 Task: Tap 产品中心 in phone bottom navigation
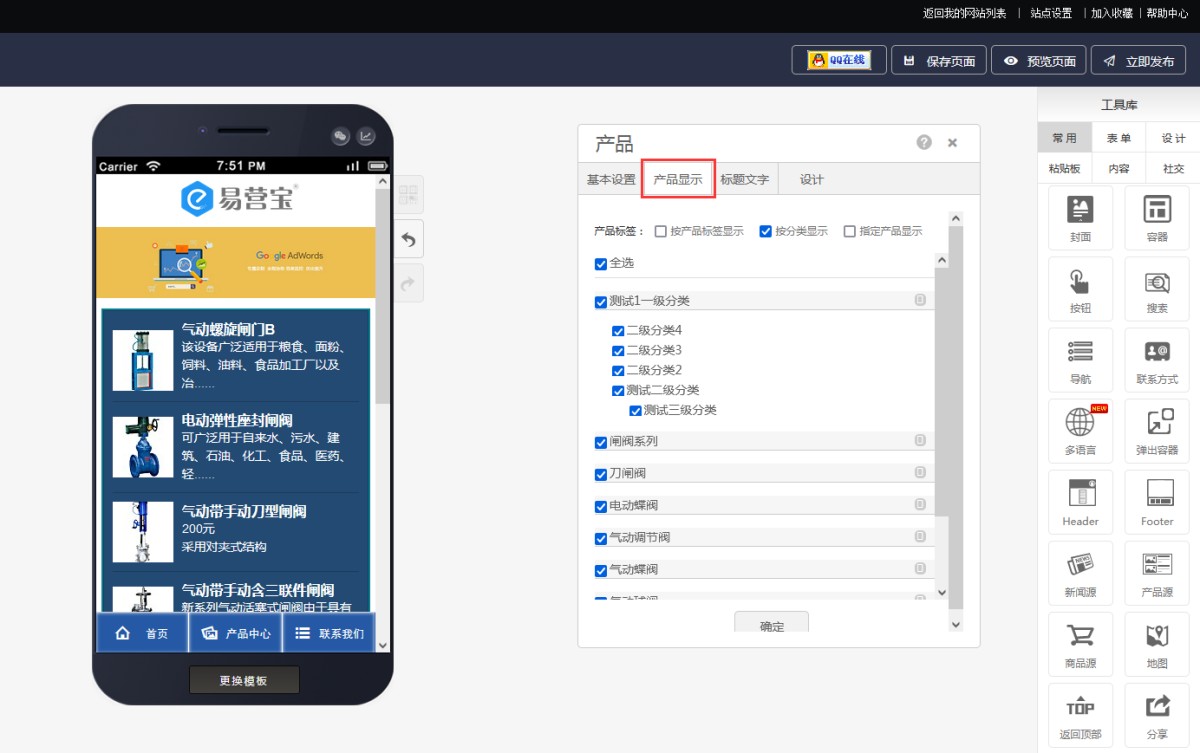pyautogui.click(x=236, y=633)
